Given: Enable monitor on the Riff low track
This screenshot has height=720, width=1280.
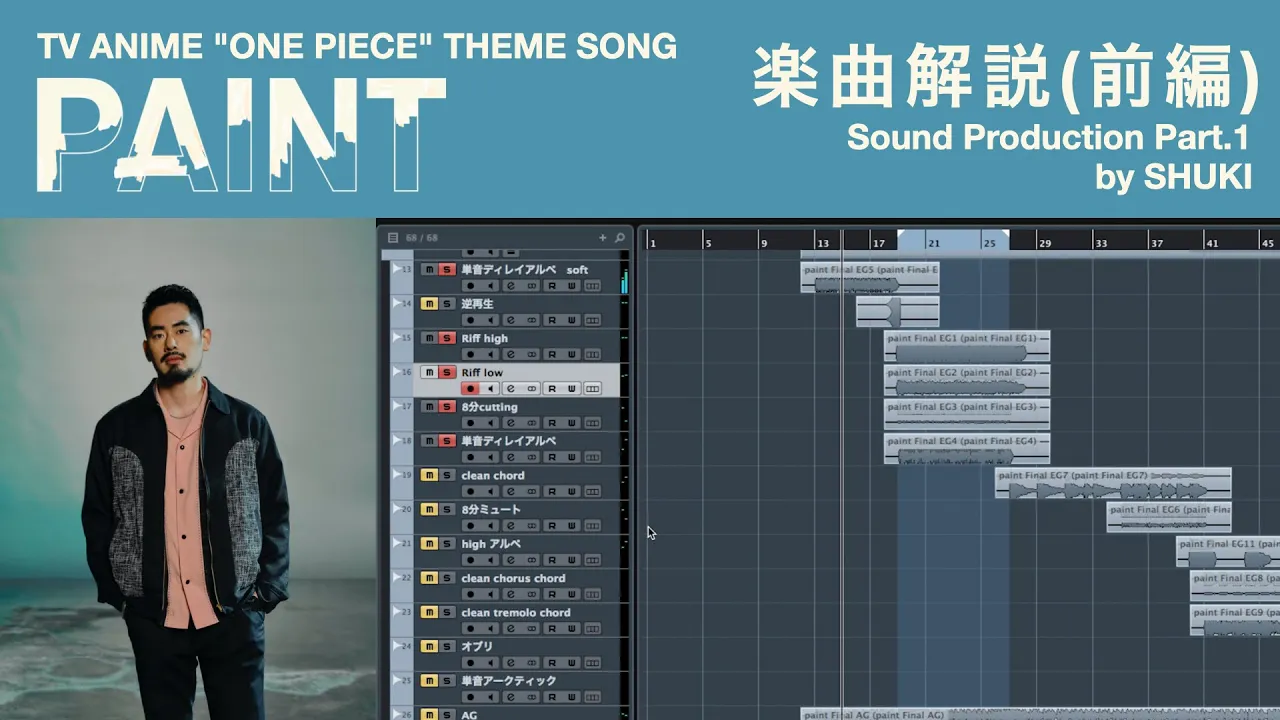Looking at the screenshot, I should click(490, 388).
